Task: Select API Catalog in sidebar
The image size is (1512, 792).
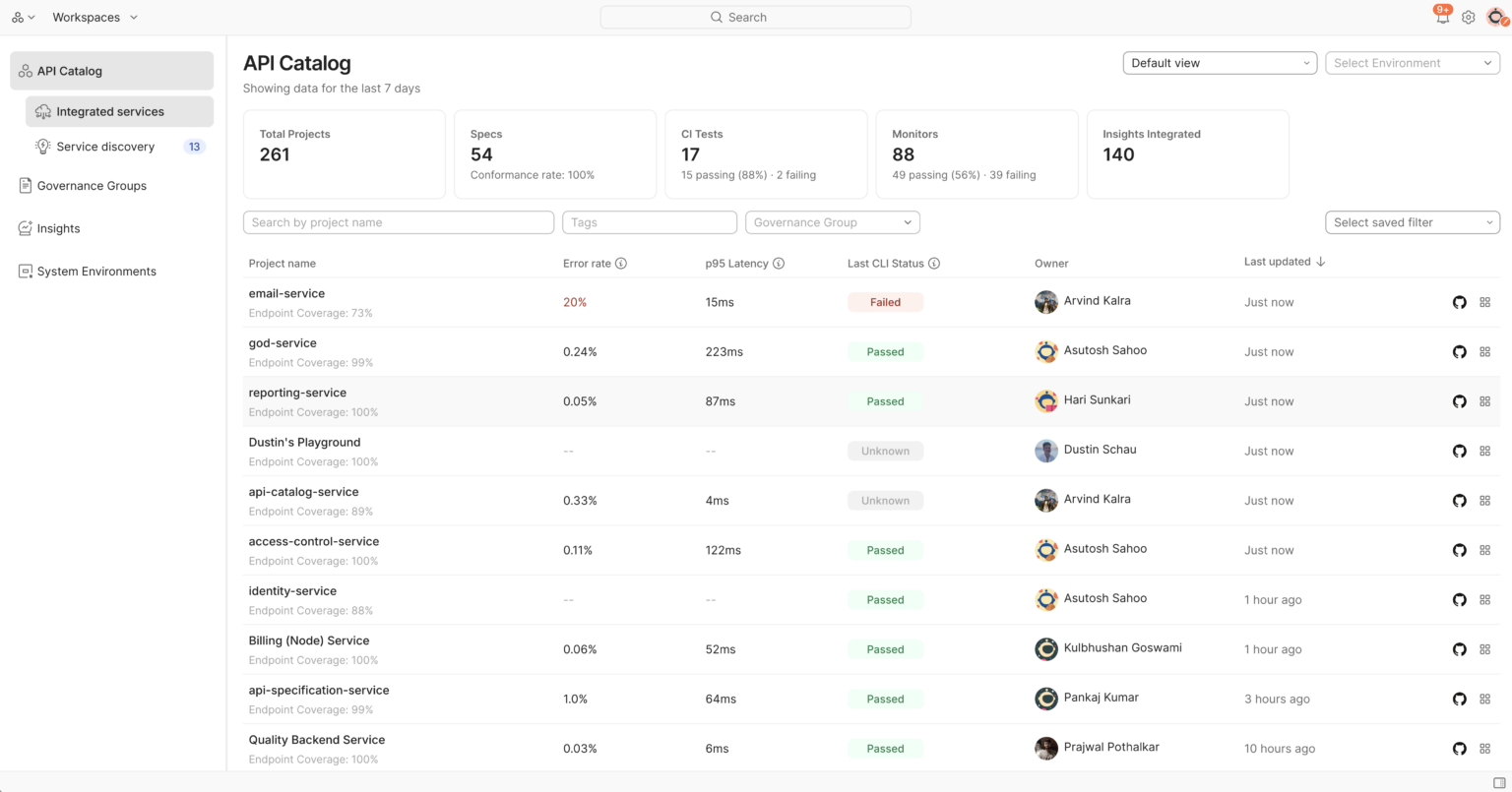Action: coord(111,71)
